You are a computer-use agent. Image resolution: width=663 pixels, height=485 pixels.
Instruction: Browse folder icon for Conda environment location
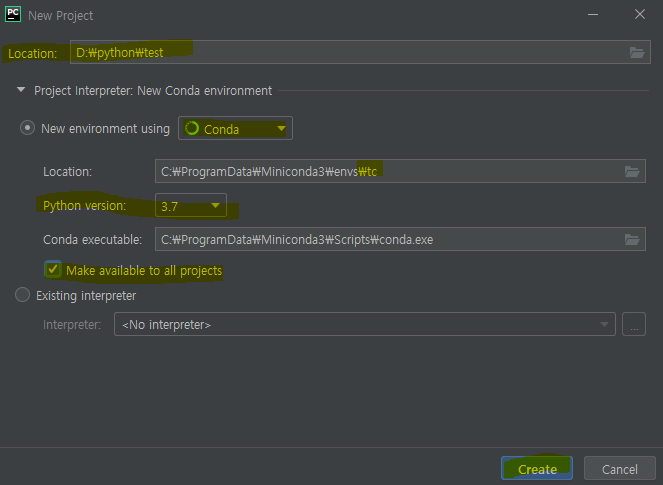point(632,171)
